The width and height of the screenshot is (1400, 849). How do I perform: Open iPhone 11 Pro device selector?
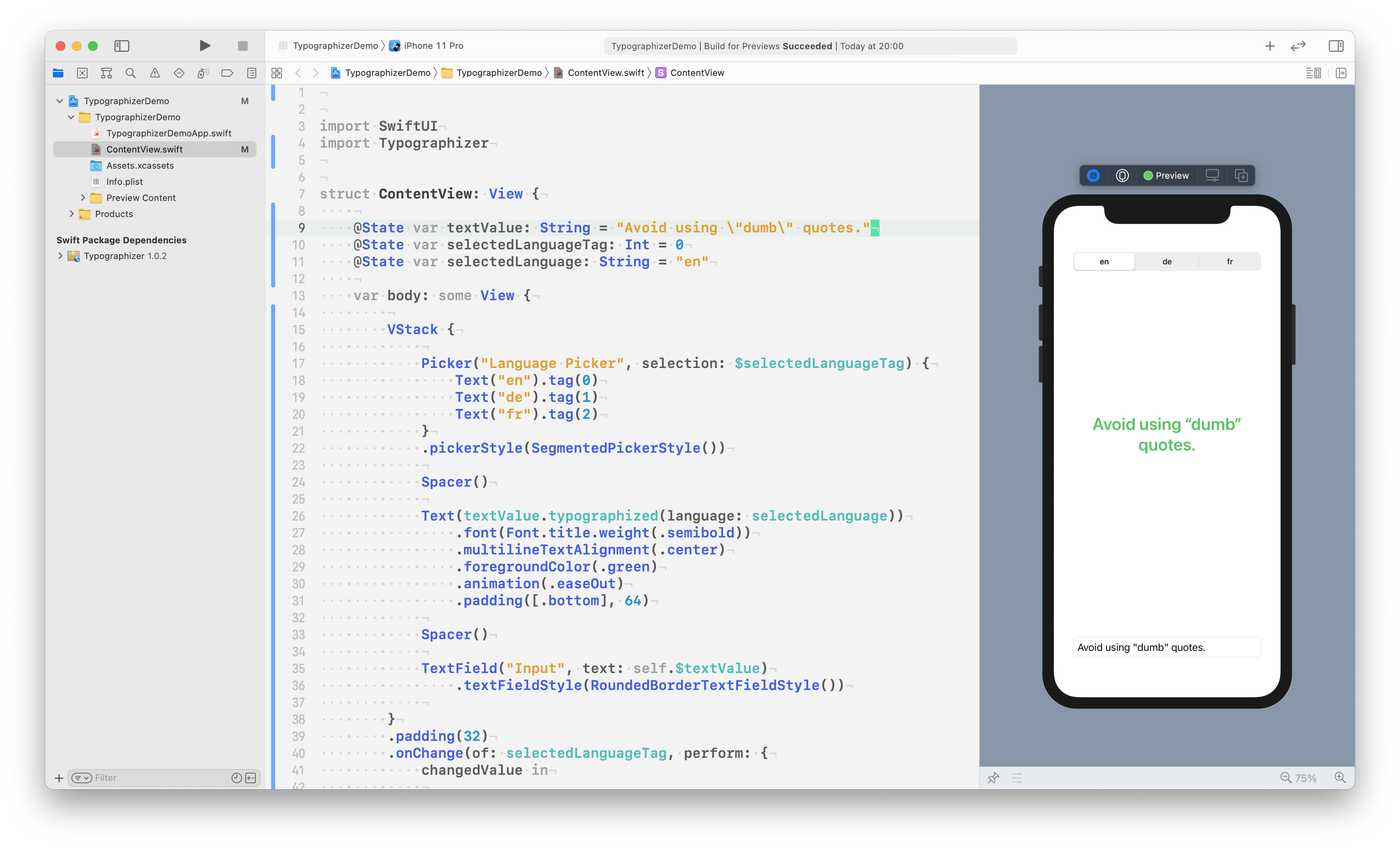(433, 46)
